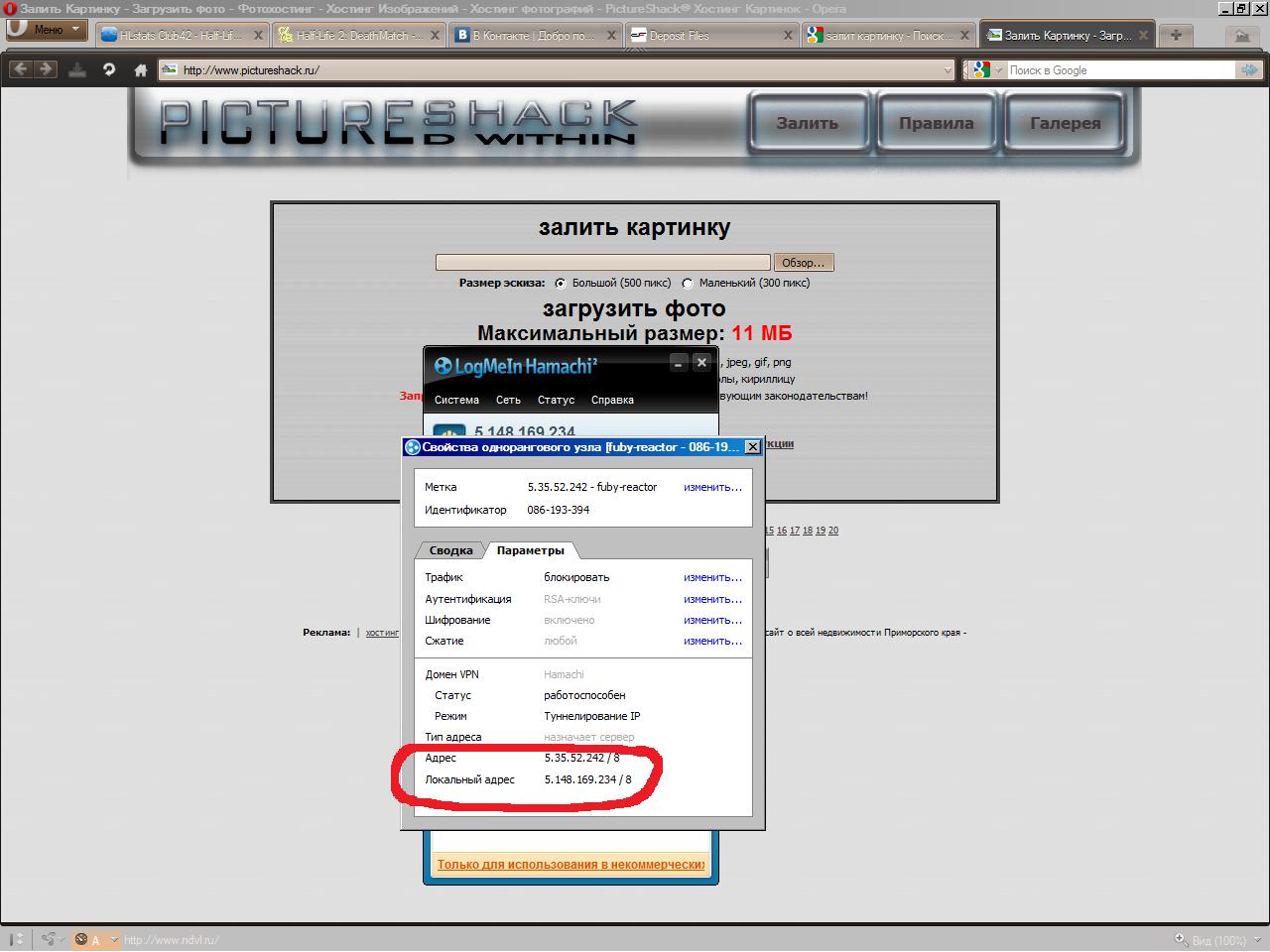
Task: Click the Только для использования в некоммерческих link
Action: (571, 865)
